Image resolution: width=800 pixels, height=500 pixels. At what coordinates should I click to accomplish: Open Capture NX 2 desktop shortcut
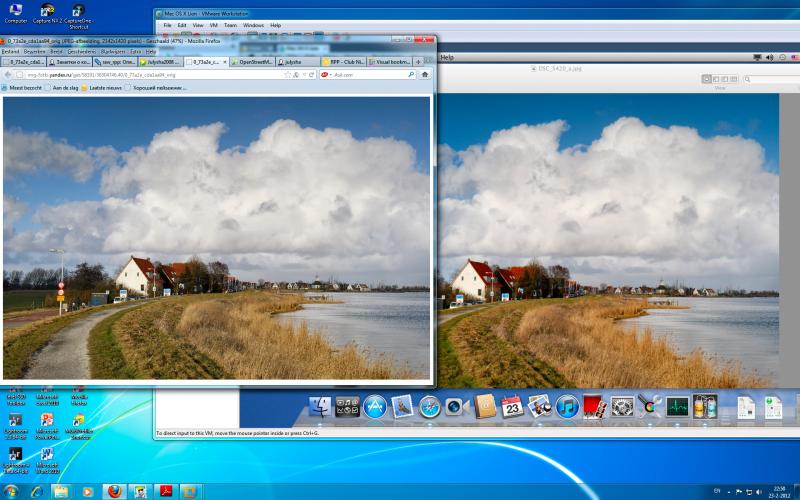click(x=47, y=13)
